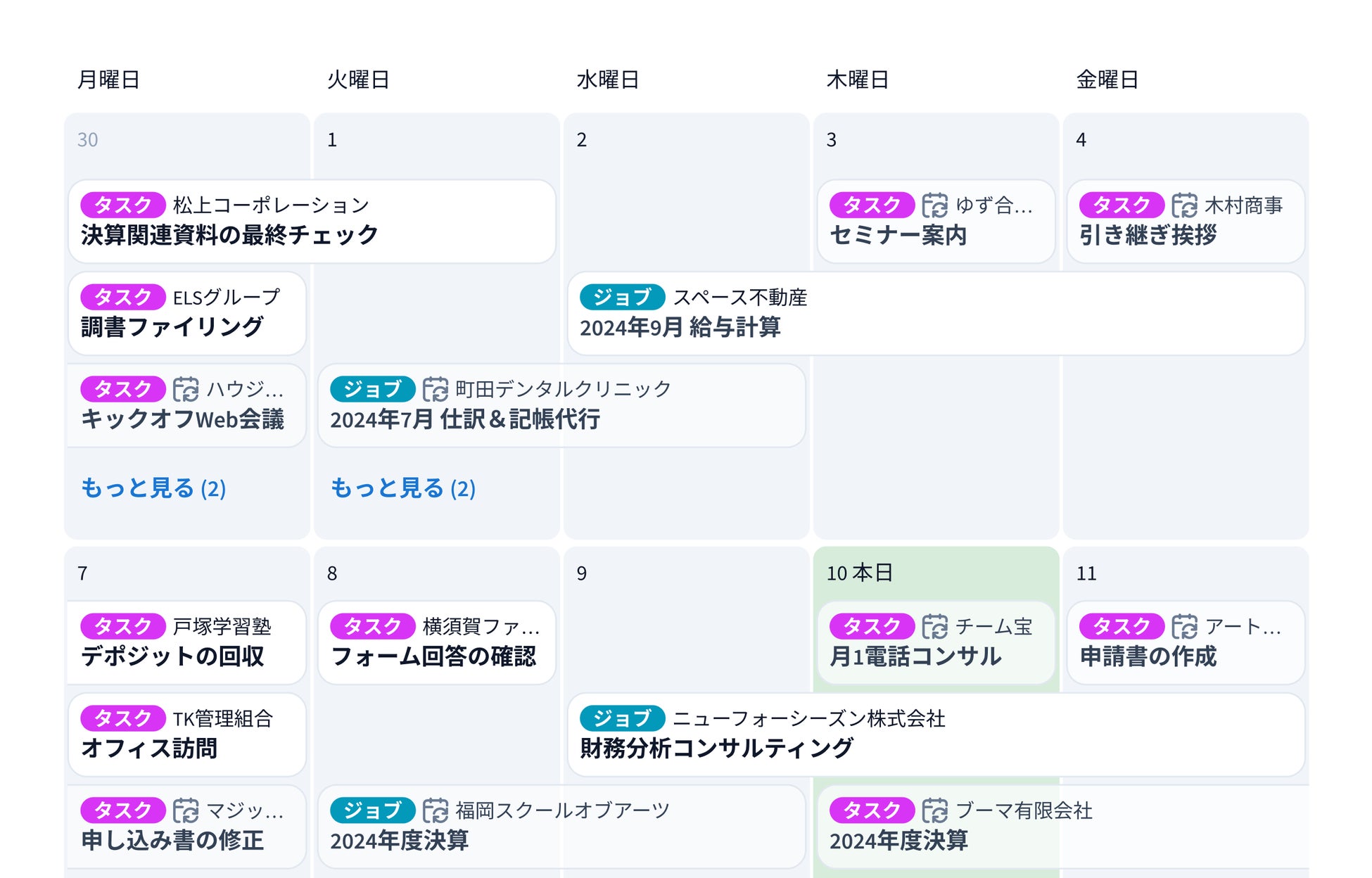Screen dimensions: 1372x878
Task: Click recurring icon on セミナー案内 task
Action: pyautogui.click(x=934, y=205)
